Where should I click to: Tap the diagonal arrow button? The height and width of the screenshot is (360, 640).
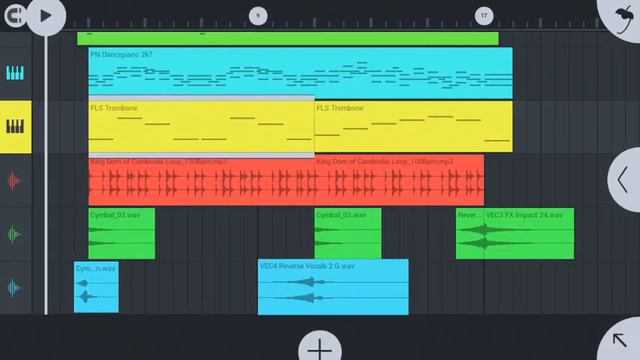point(620,340)
